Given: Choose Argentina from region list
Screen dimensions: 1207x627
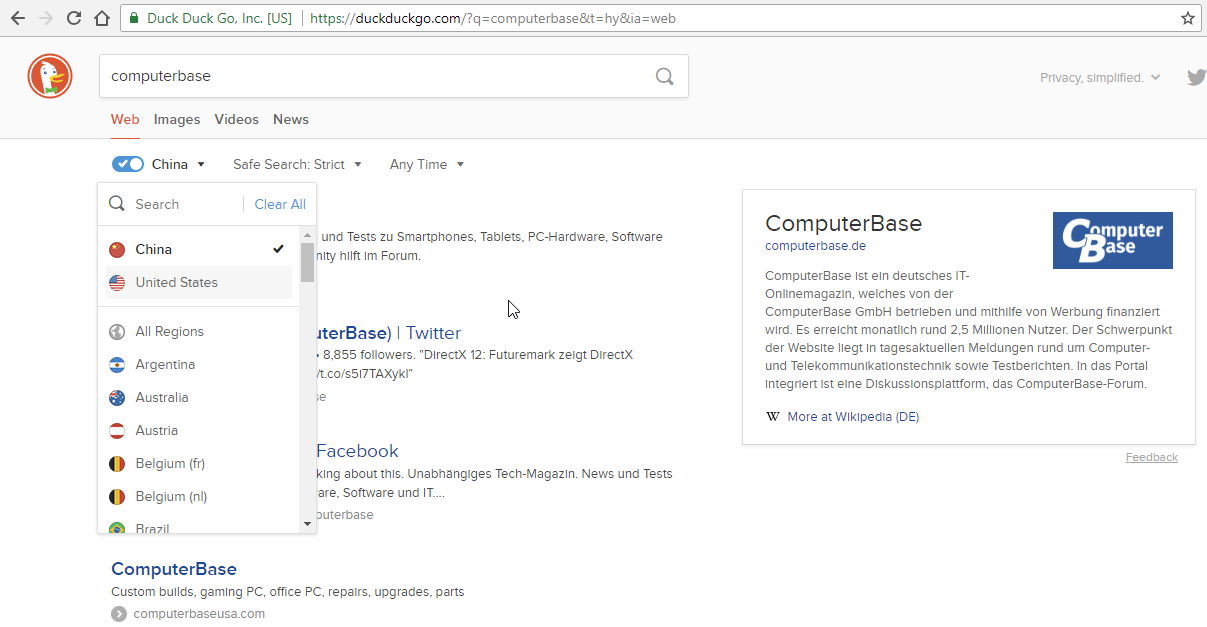Looking at the screenshot, I should click(x=200, y=364).
